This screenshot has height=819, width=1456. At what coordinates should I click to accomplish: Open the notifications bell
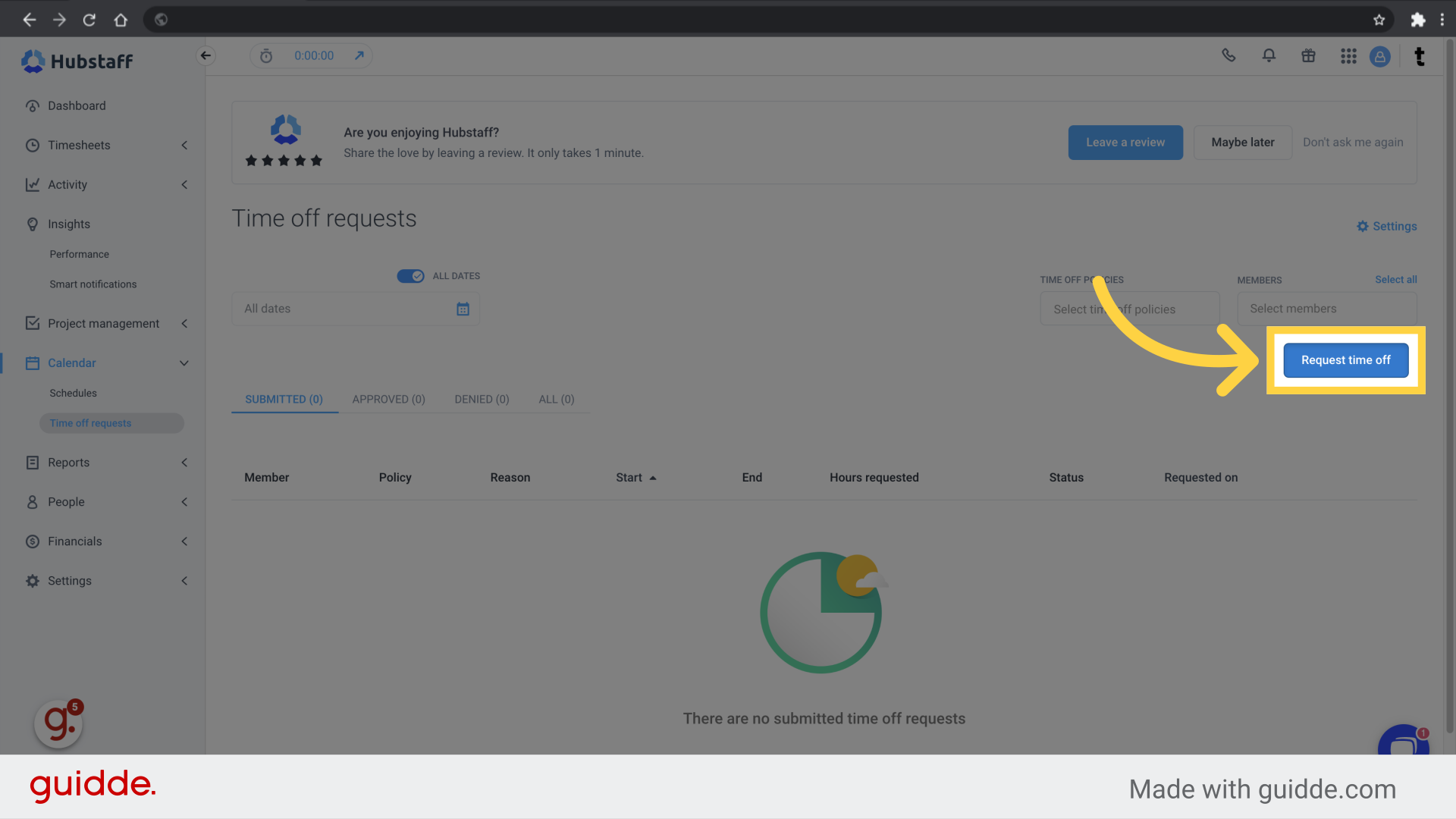tap(1269, 55)
